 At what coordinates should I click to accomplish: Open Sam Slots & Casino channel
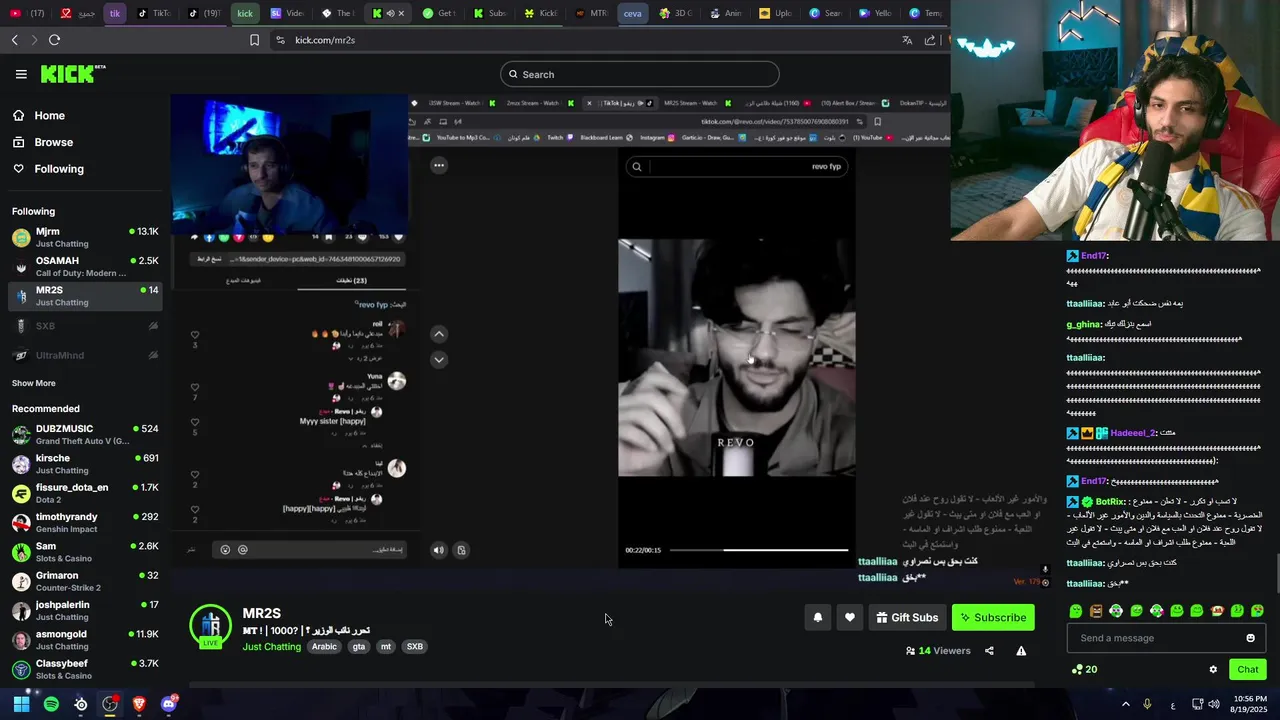[x=85, y=552]
